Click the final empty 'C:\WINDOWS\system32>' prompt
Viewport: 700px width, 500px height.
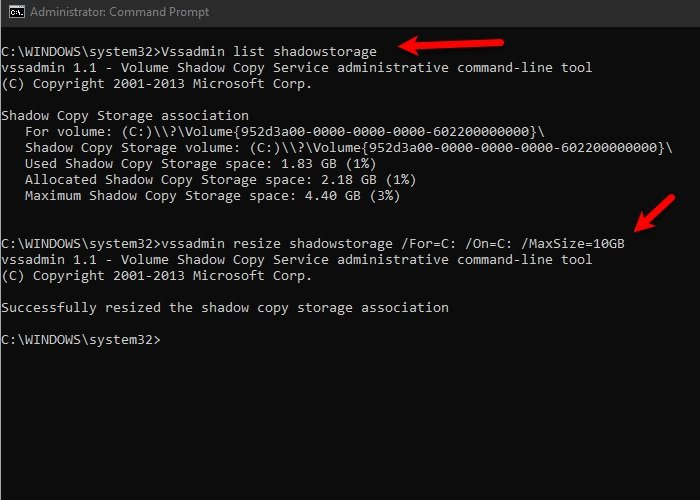80,339
